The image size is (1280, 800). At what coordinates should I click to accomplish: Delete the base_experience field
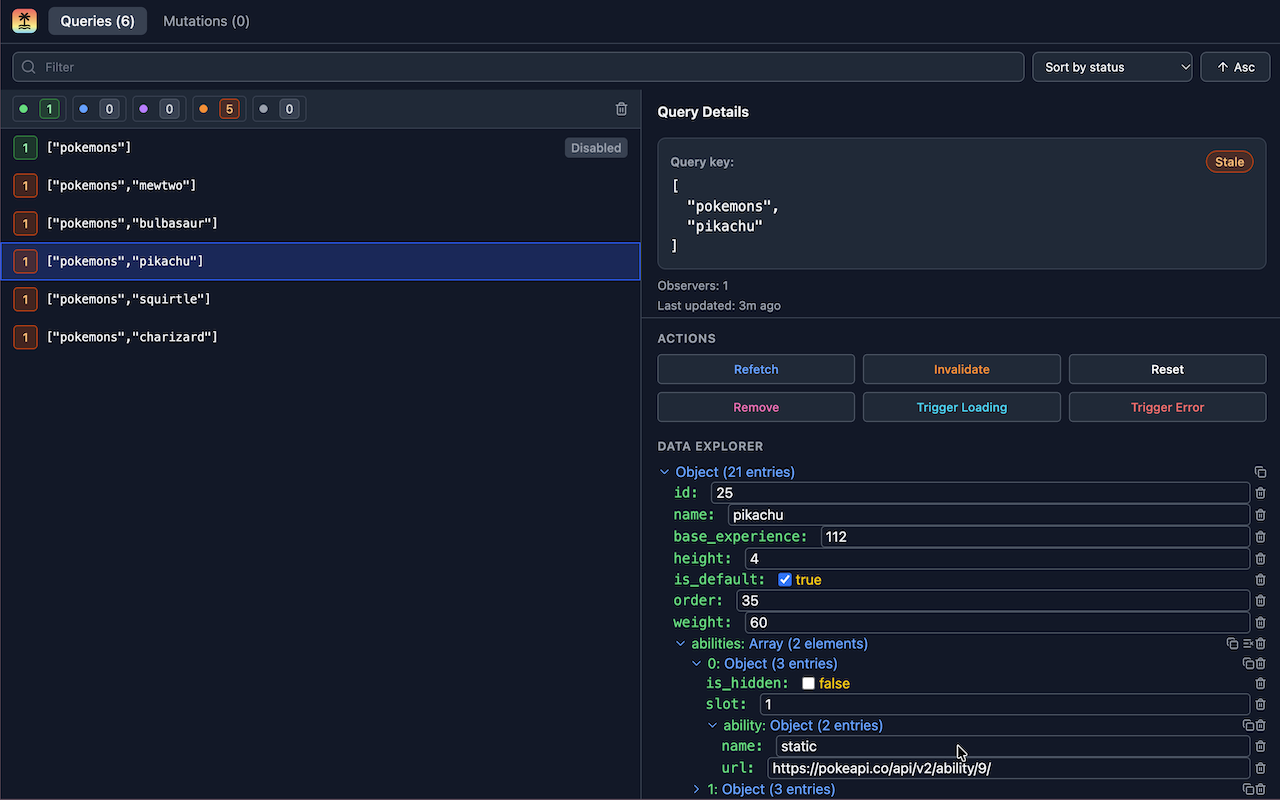pyautogui.click(x=1260, y=537)
